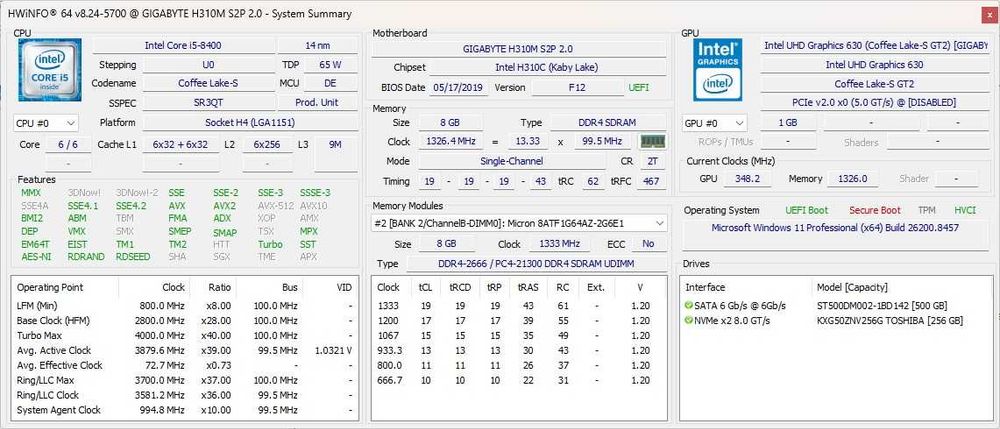Image resolution: width=1000 pixels, height=429 pixels.
Task: Click the RDSEED feature label
Action: coord(133,257)
